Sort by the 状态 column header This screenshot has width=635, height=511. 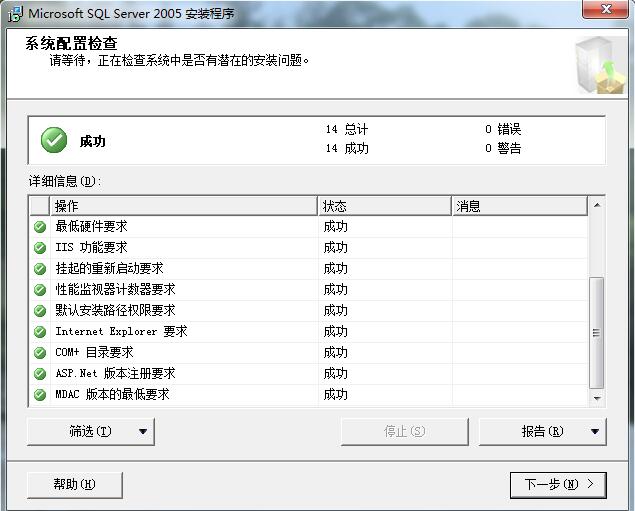[x=385, y=206]
